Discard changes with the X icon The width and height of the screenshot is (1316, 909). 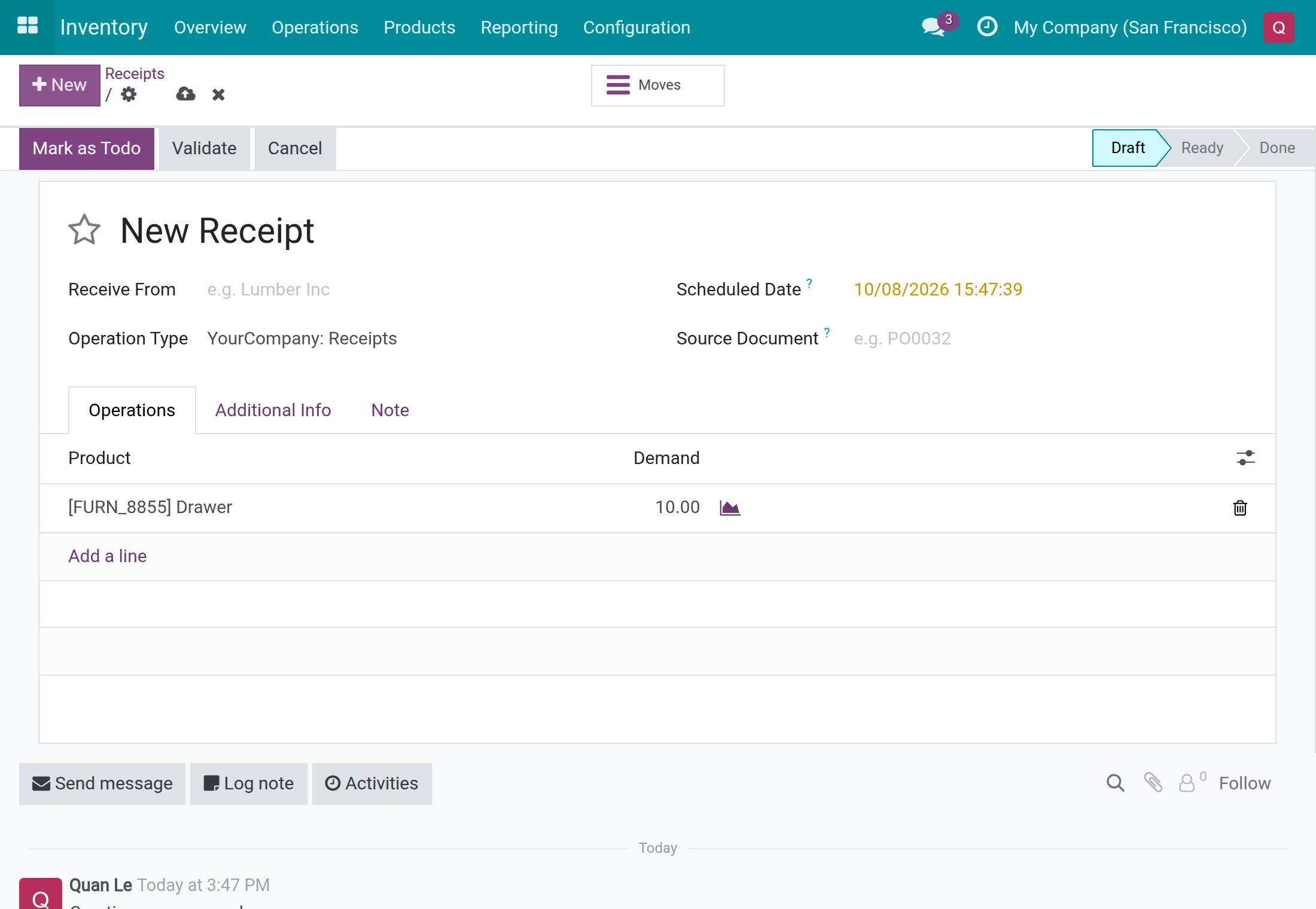coord(218,94)
